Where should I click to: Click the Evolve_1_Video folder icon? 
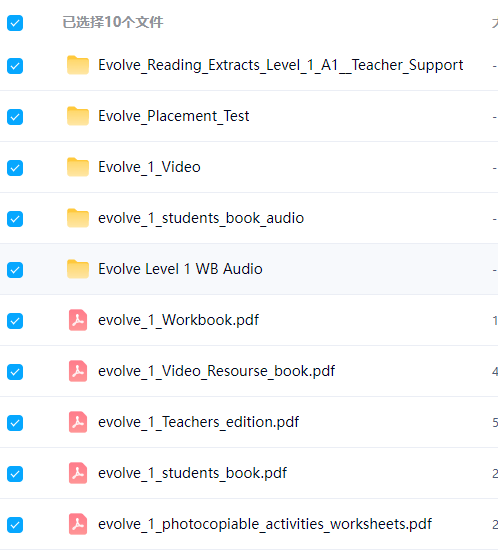pyautogui.click(x=78, y=167)
